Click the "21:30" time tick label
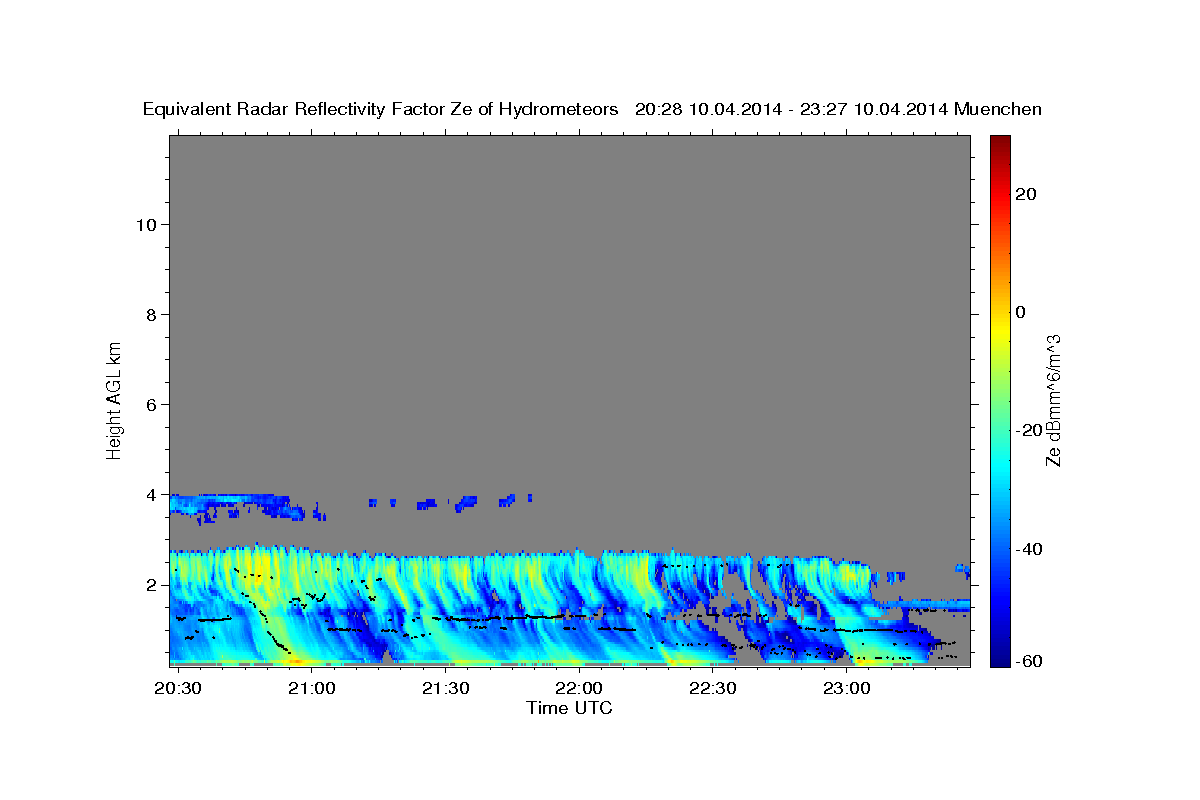This screenshot has height=800, width=1200. tap(445, 689)
